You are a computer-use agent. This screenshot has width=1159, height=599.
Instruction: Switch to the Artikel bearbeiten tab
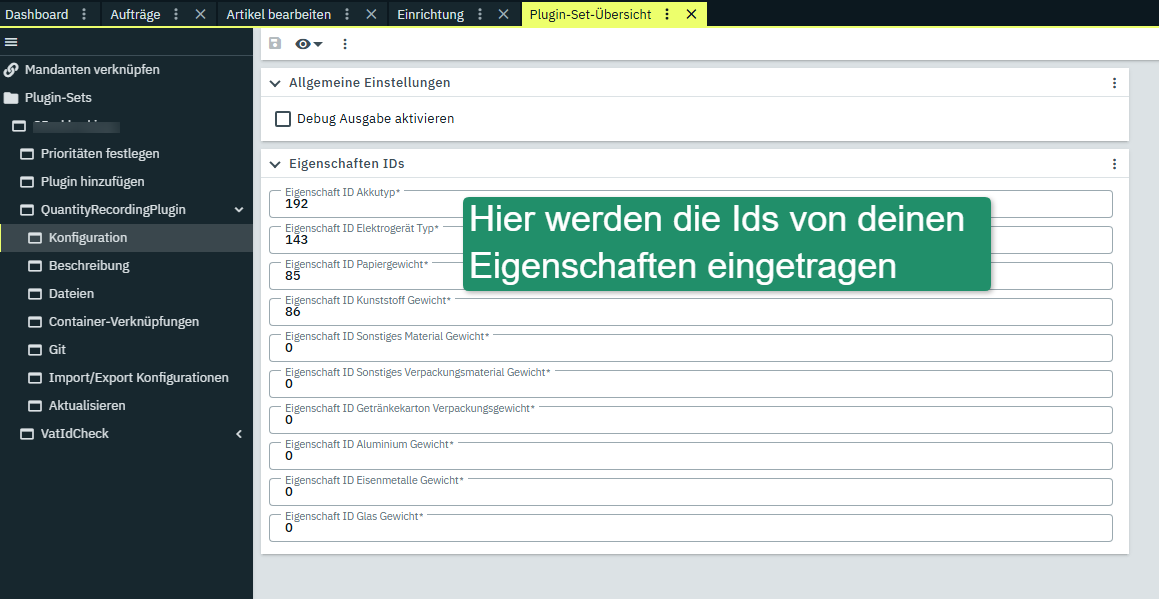click(278, 14)
